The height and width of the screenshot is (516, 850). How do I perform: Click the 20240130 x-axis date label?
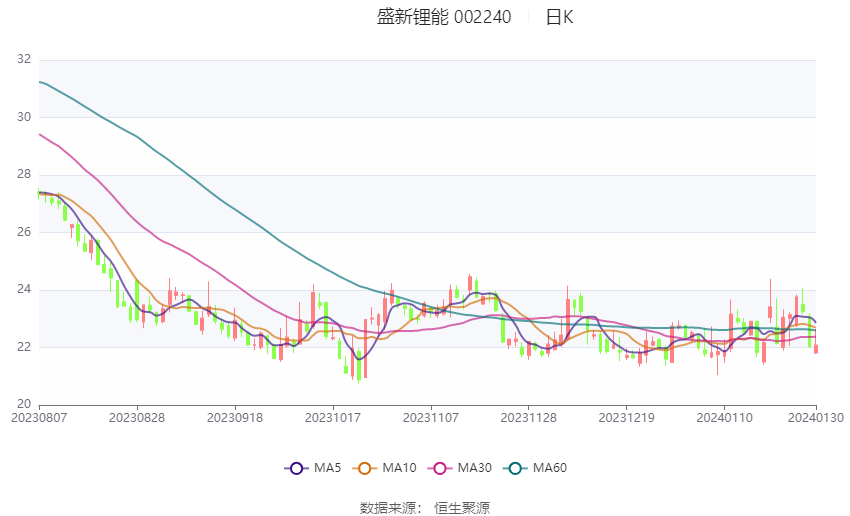816,418
